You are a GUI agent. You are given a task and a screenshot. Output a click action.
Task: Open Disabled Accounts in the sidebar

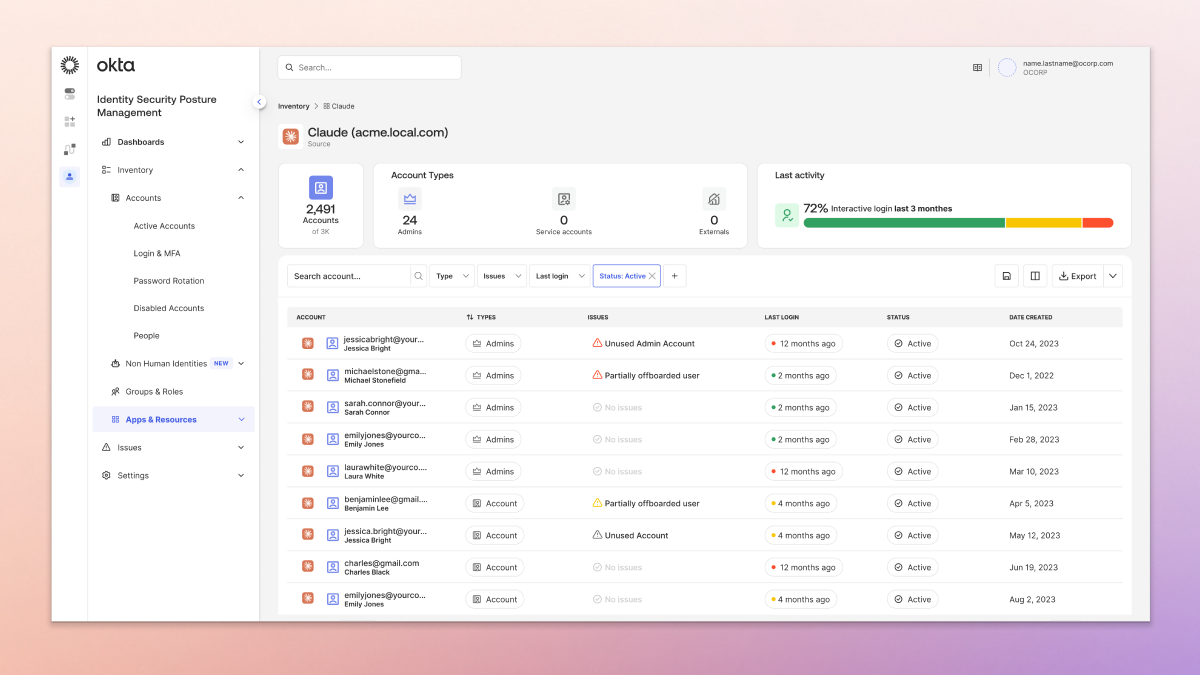coord(169,308)
